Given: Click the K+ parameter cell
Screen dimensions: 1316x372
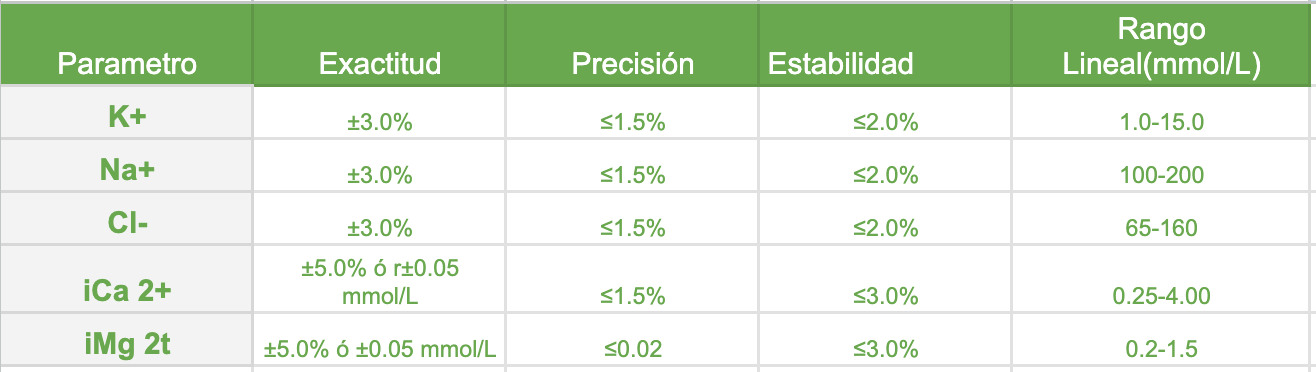Looking at the screenshot, I should tap(126, 114).
